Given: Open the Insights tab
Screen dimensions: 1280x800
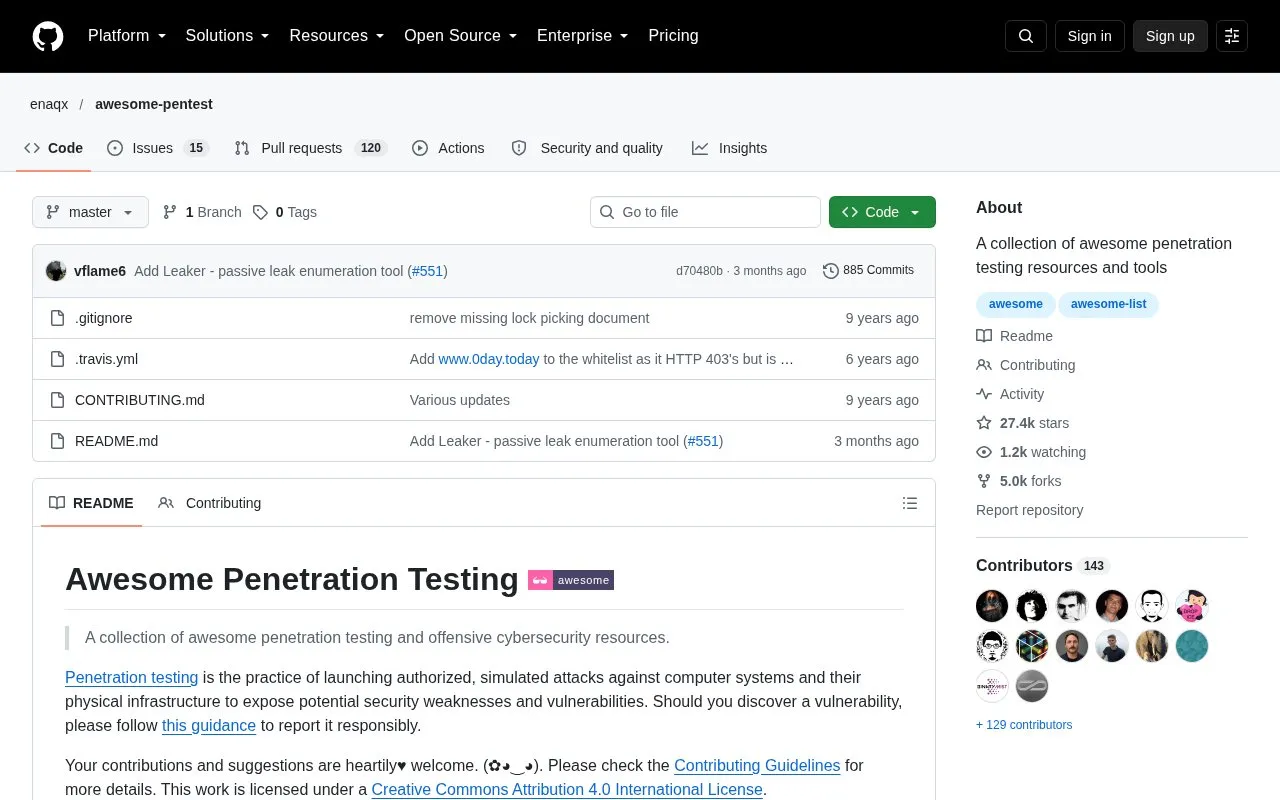Looking at the screenshot, I should click(730, 148).
